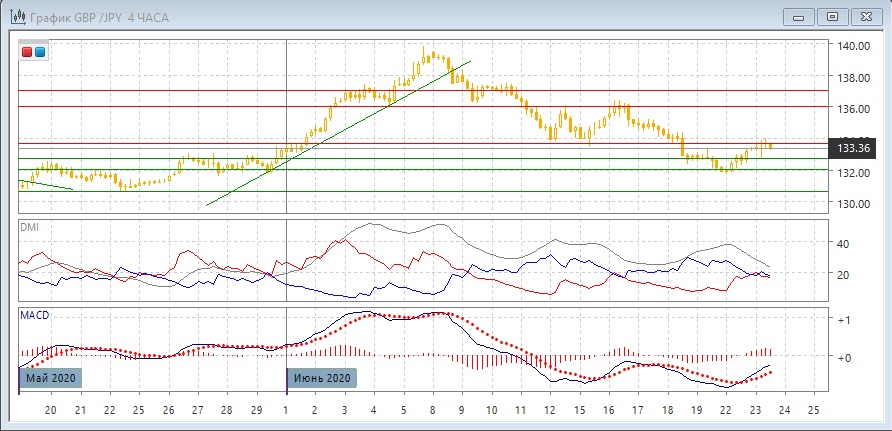Click the Июнь 2020 month marker
This screenshot has width=892, height=431.
click(321, 378)
